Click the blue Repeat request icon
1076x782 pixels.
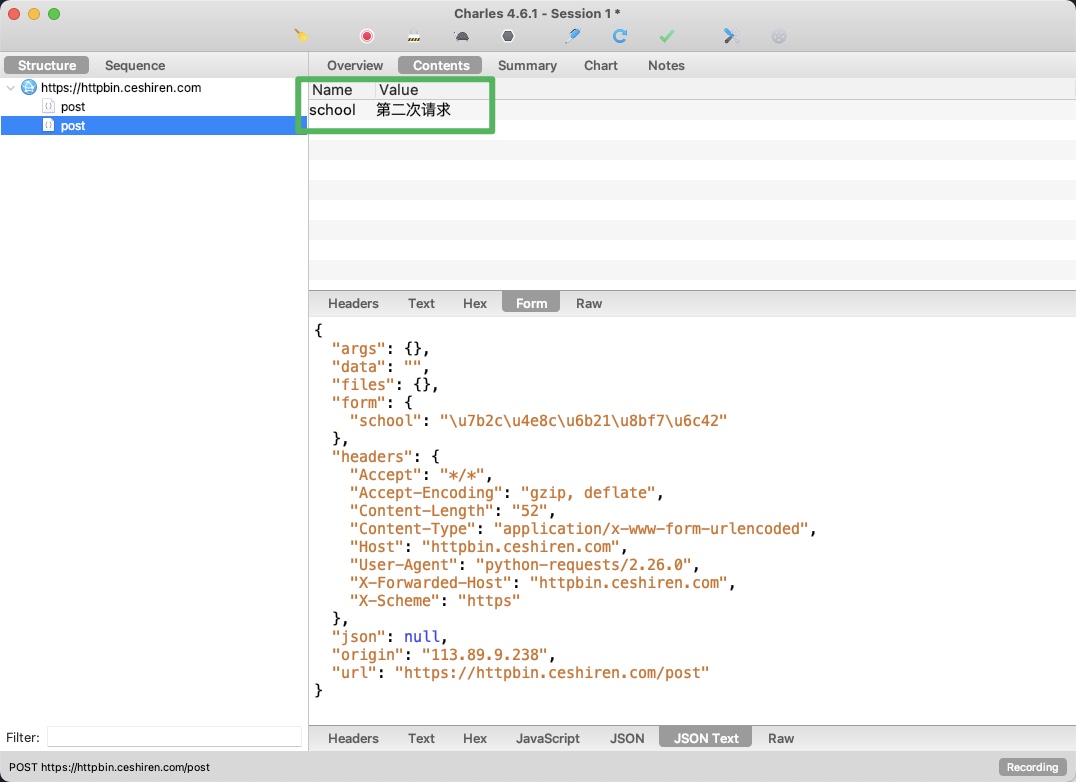[x=620, y=36]
